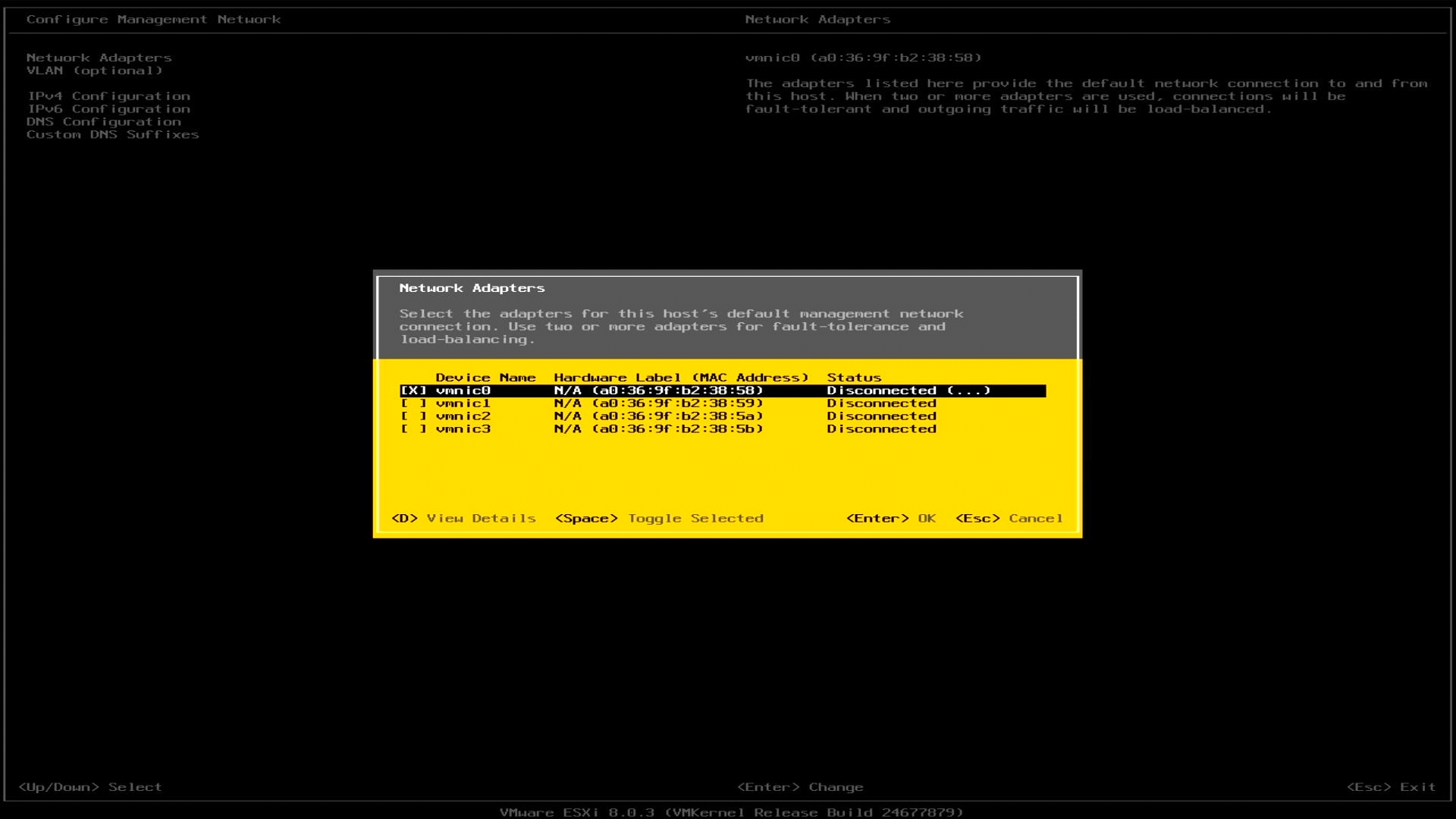The width and height of the screenshot is (1456, 819).
Task: Toggle the vmnic0 adapter checkbox
Action: click(x=413, y=391)
